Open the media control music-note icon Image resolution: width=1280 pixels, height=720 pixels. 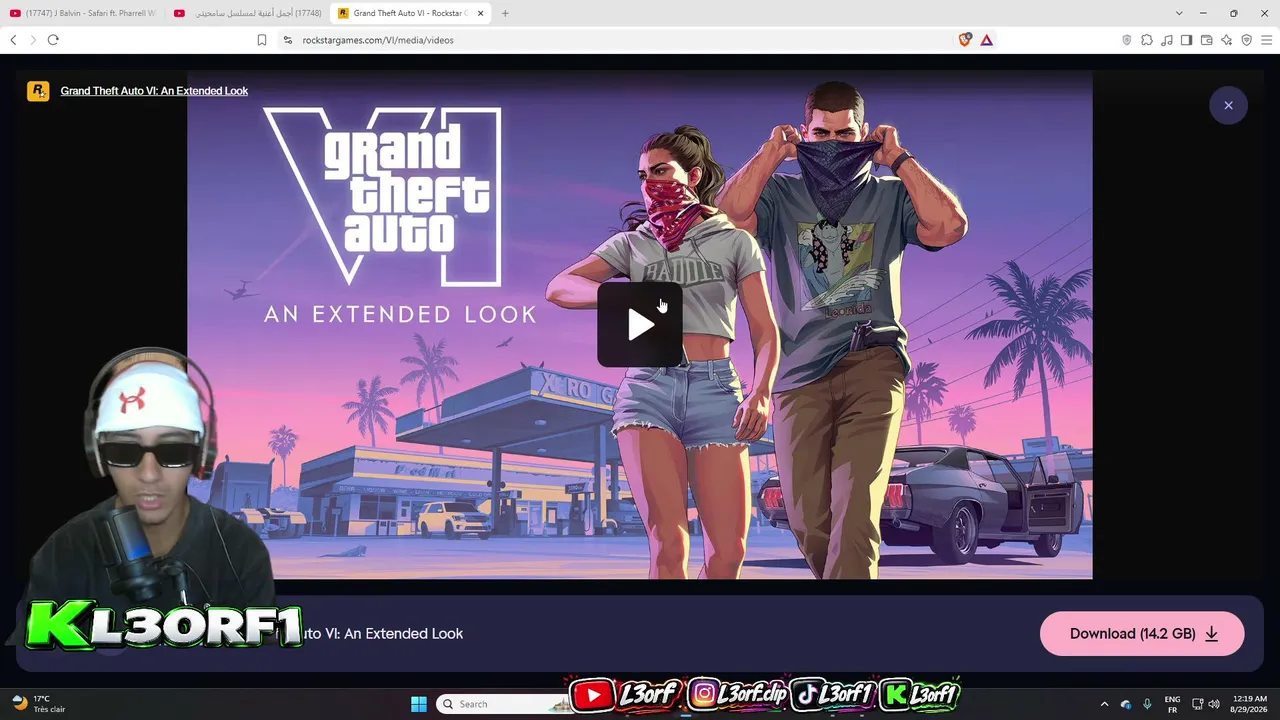(1167, 40)
